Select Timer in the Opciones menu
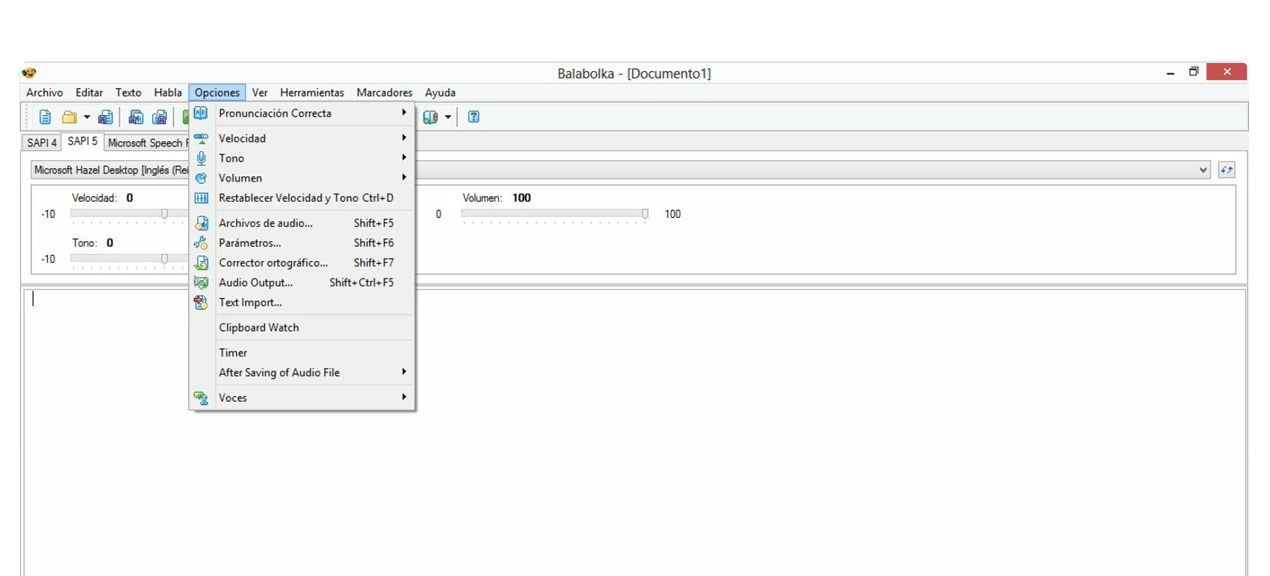The height and width of the screenshot is (576, 1270). click(x=302, y=352)
